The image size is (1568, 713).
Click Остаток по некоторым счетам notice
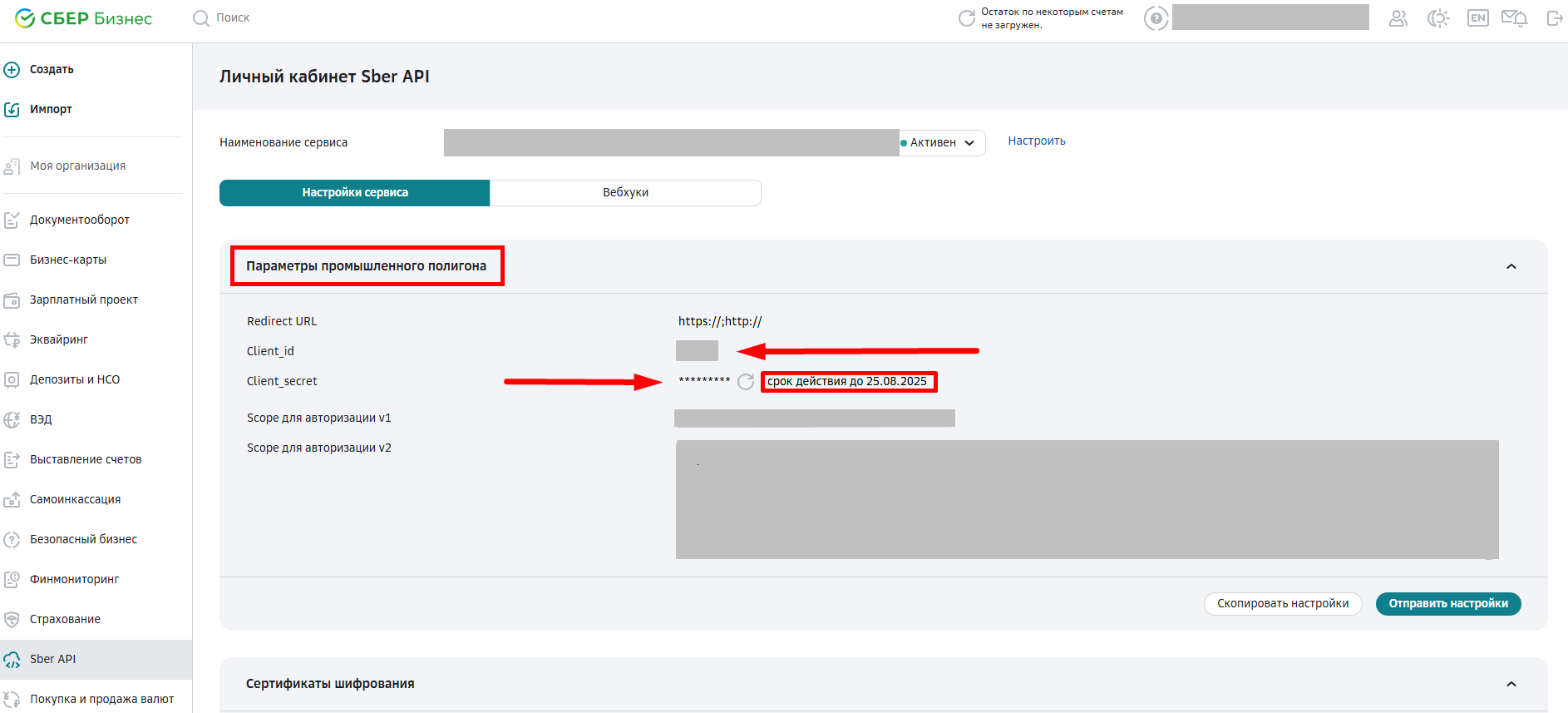pos(1052,18)
